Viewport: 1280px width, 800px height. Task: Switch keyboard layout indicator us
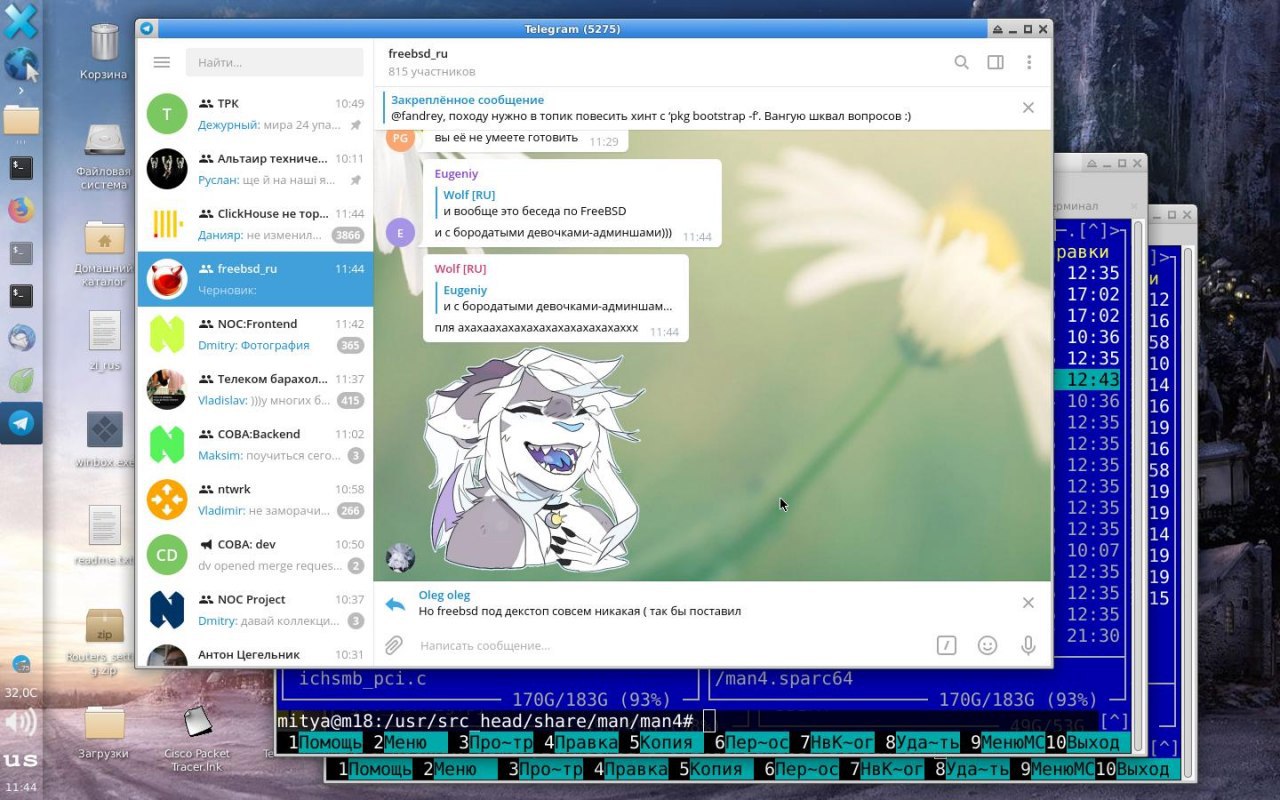(20, 760)
